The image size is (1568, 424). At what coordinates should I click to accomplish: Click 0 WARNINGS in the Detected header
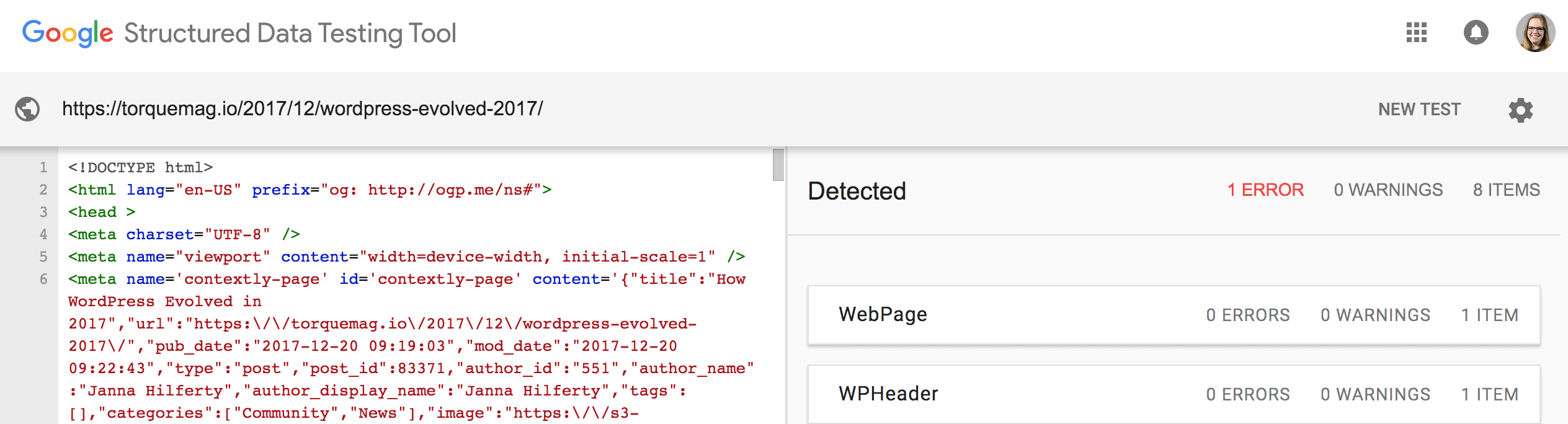pos(1388,190)
